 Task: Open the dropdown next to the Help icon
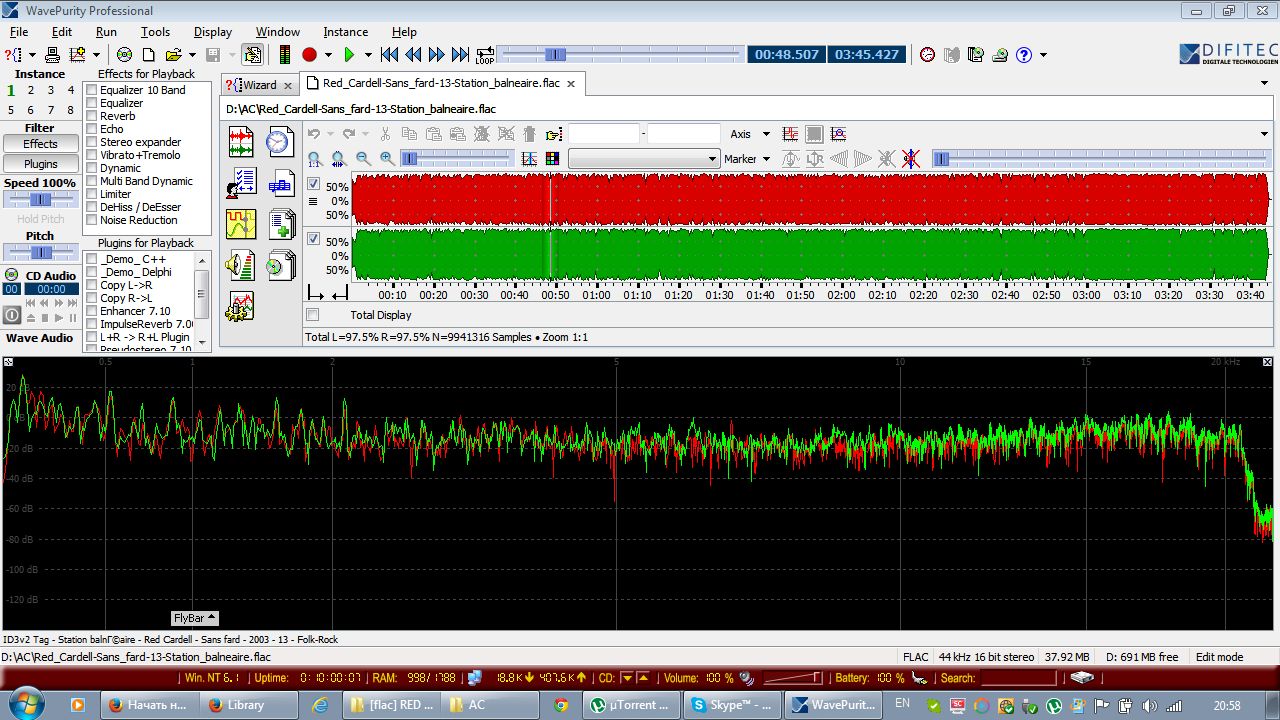pyautogui.click(x=1043, y=55)
